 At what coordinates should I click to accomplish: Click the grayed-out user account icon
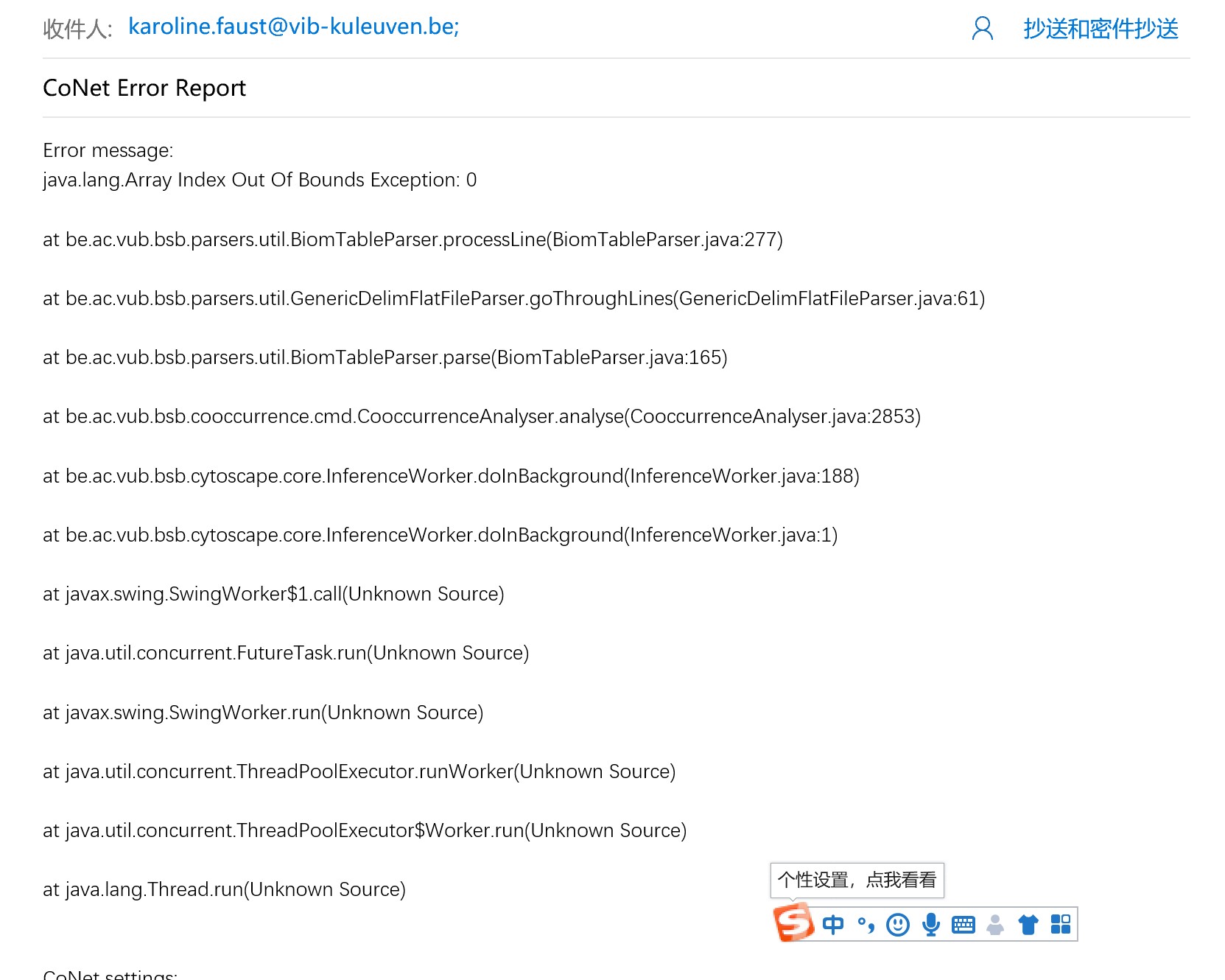coord(995,925)
